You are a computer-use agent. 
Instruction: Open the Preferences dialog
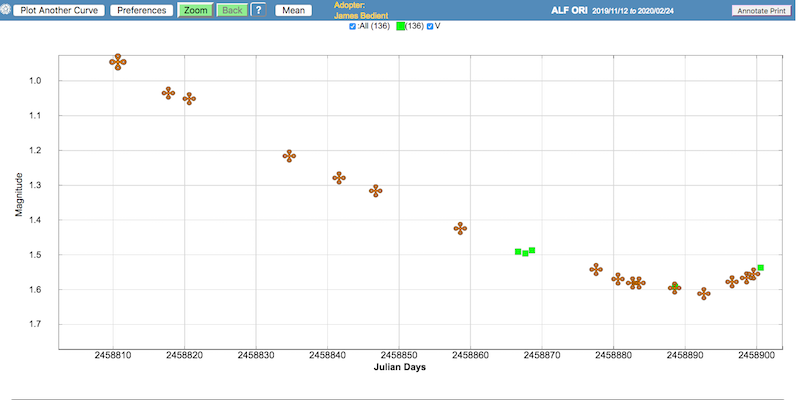142,10
